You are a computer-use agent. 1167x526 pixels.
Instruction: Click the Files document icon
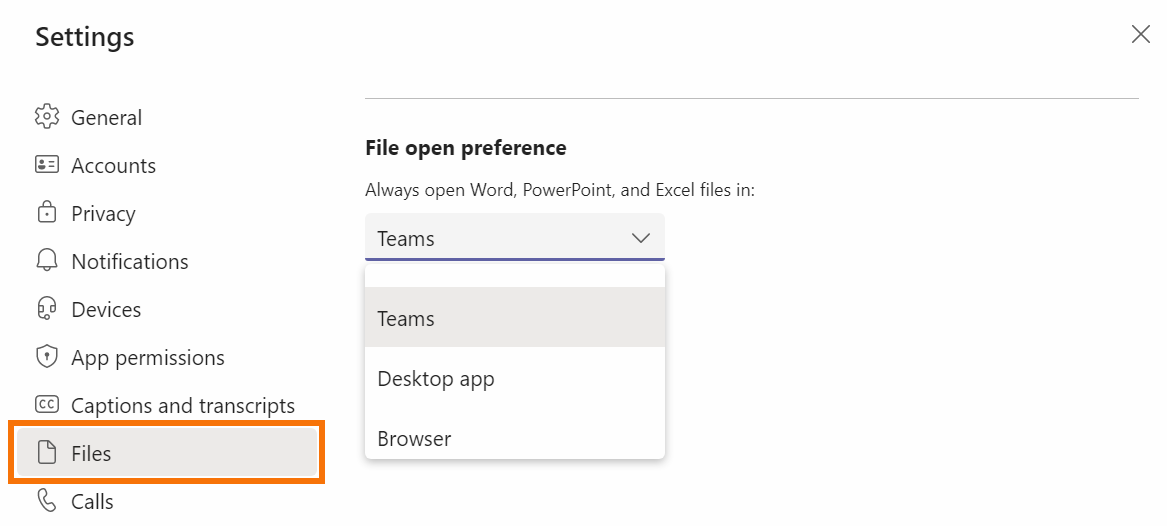click(x=47, y=453)
